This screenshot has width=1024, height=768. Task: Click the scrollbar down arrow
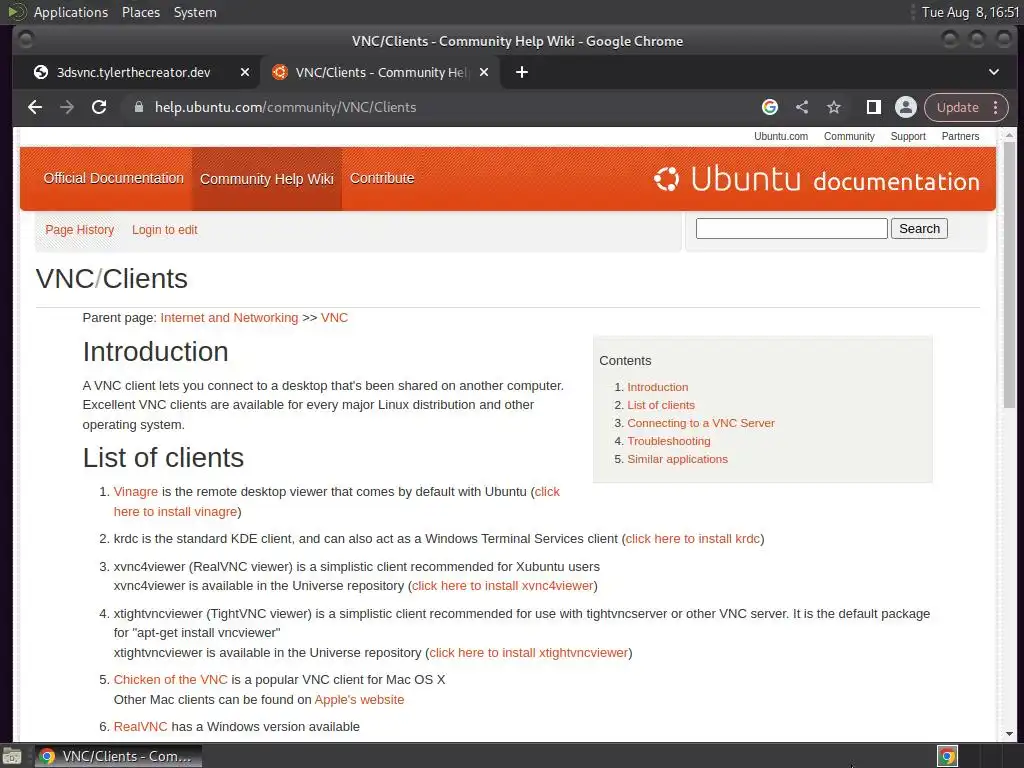[1010, 733]
